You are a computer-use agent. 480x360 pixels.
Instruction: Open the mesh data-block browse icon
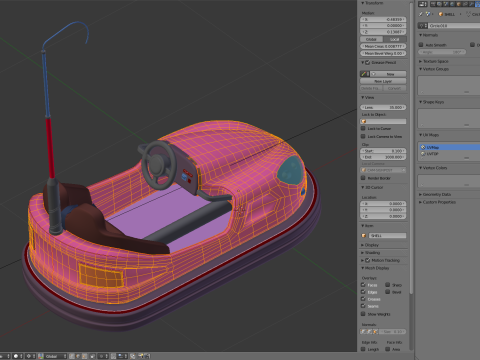click(x=423, y=26)
